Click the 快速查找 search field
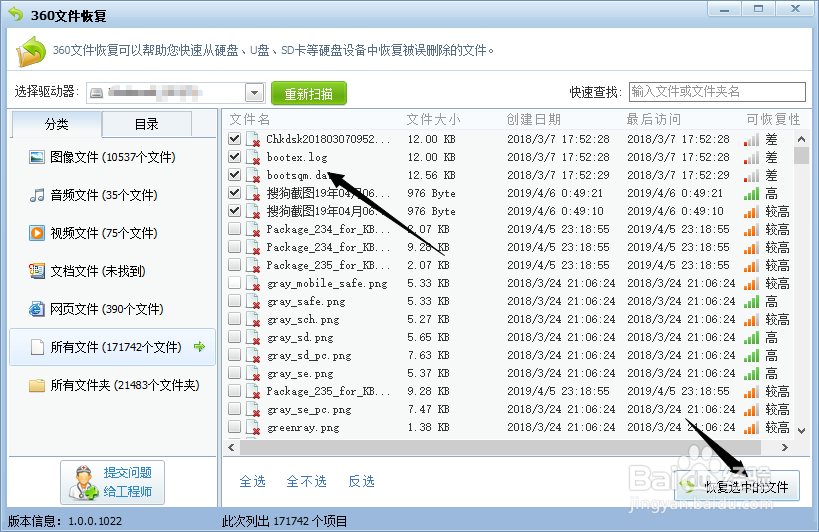 [717, 92]
